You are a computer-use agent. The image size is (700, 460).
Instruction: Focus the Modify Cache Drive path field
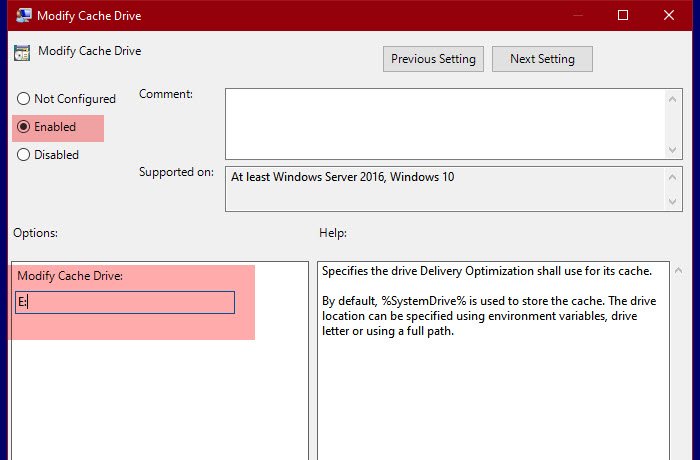tap(126, 303)
